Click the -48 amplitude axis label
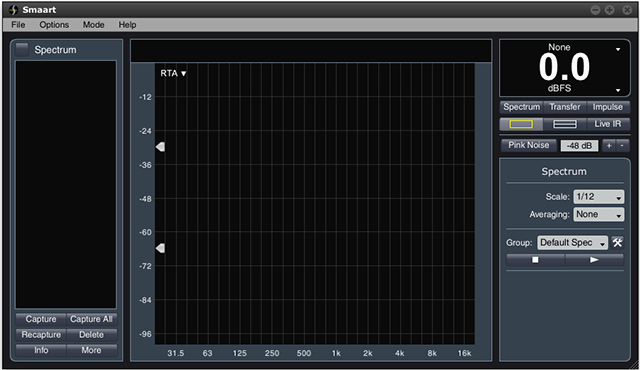The image size is (640, 370). (x=145, y=199)
